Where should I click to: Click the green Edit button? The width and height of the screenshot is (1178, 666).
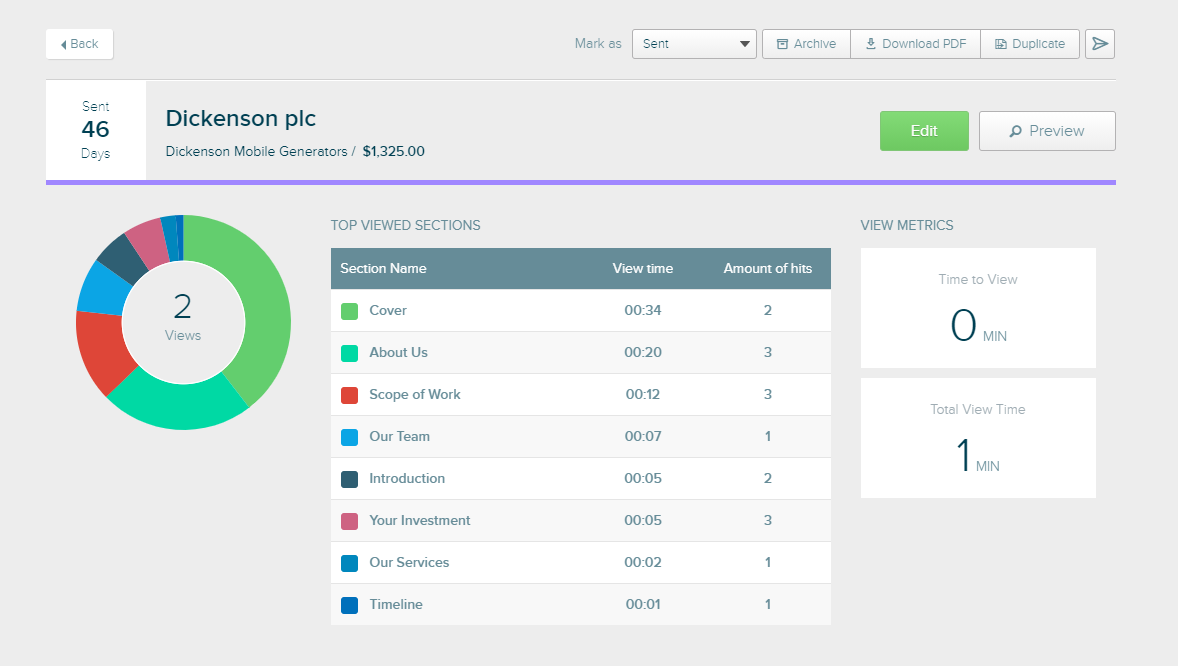pyautogui.click(x=924, y=131)
